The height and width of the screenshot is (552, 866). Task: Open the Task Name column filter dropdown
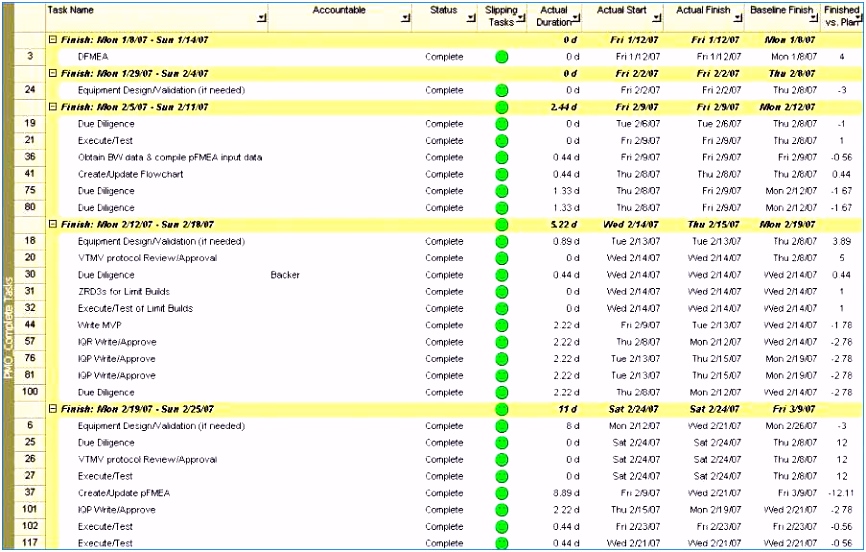coord(262,18)
